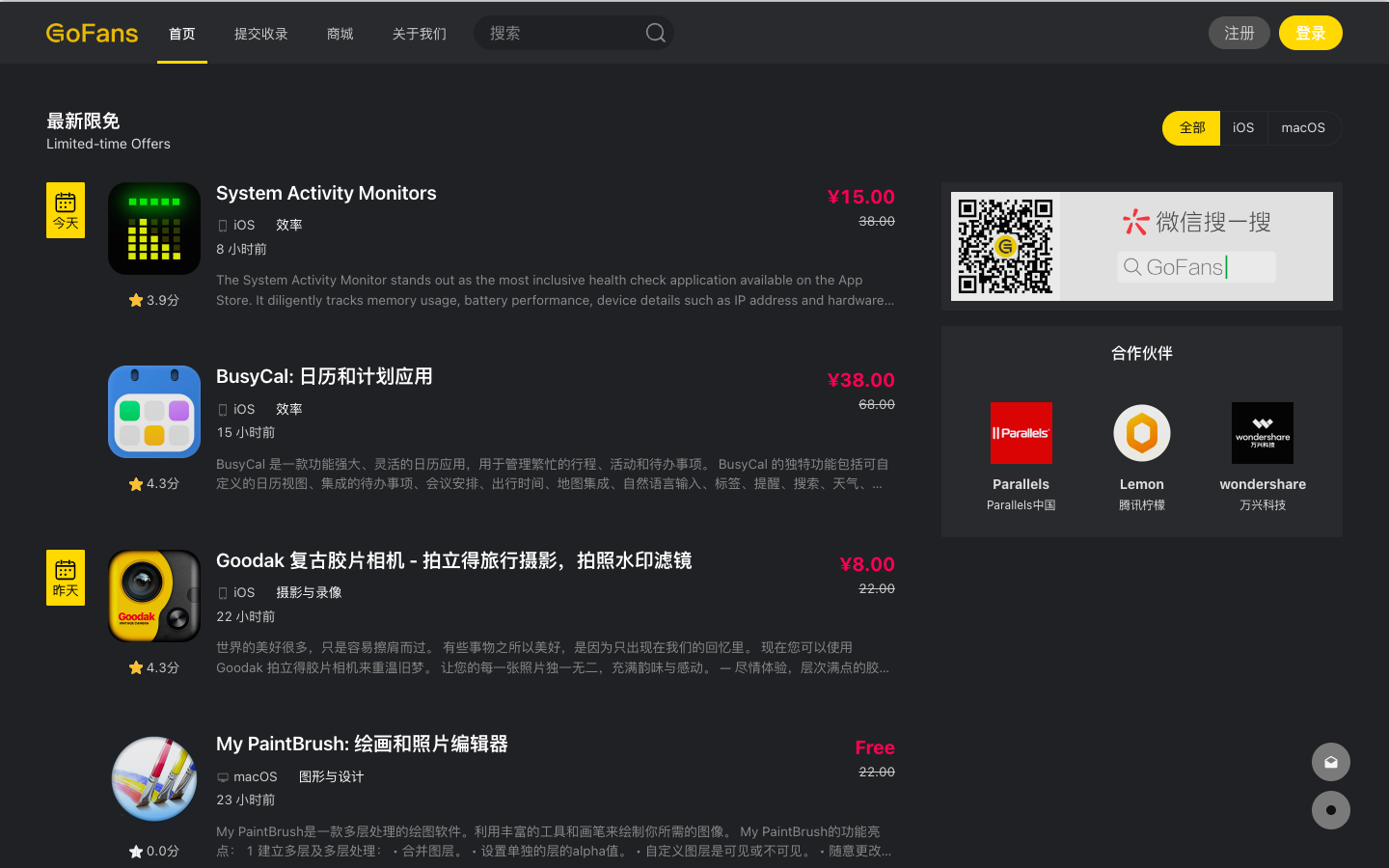This screenshot has height=868, width=1389.
Task: Click the Goodak retro camera app icon
Action: click(153, 596)
